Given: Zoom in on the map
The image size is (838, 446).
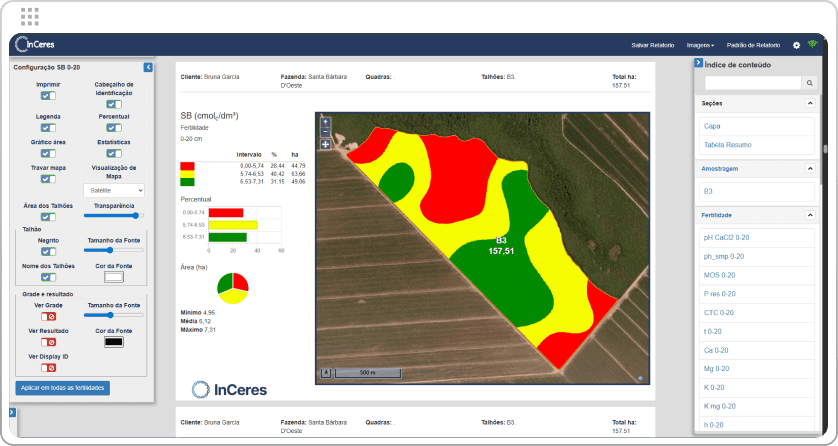Looking at the screenshot, I should (x=325, y=122).
